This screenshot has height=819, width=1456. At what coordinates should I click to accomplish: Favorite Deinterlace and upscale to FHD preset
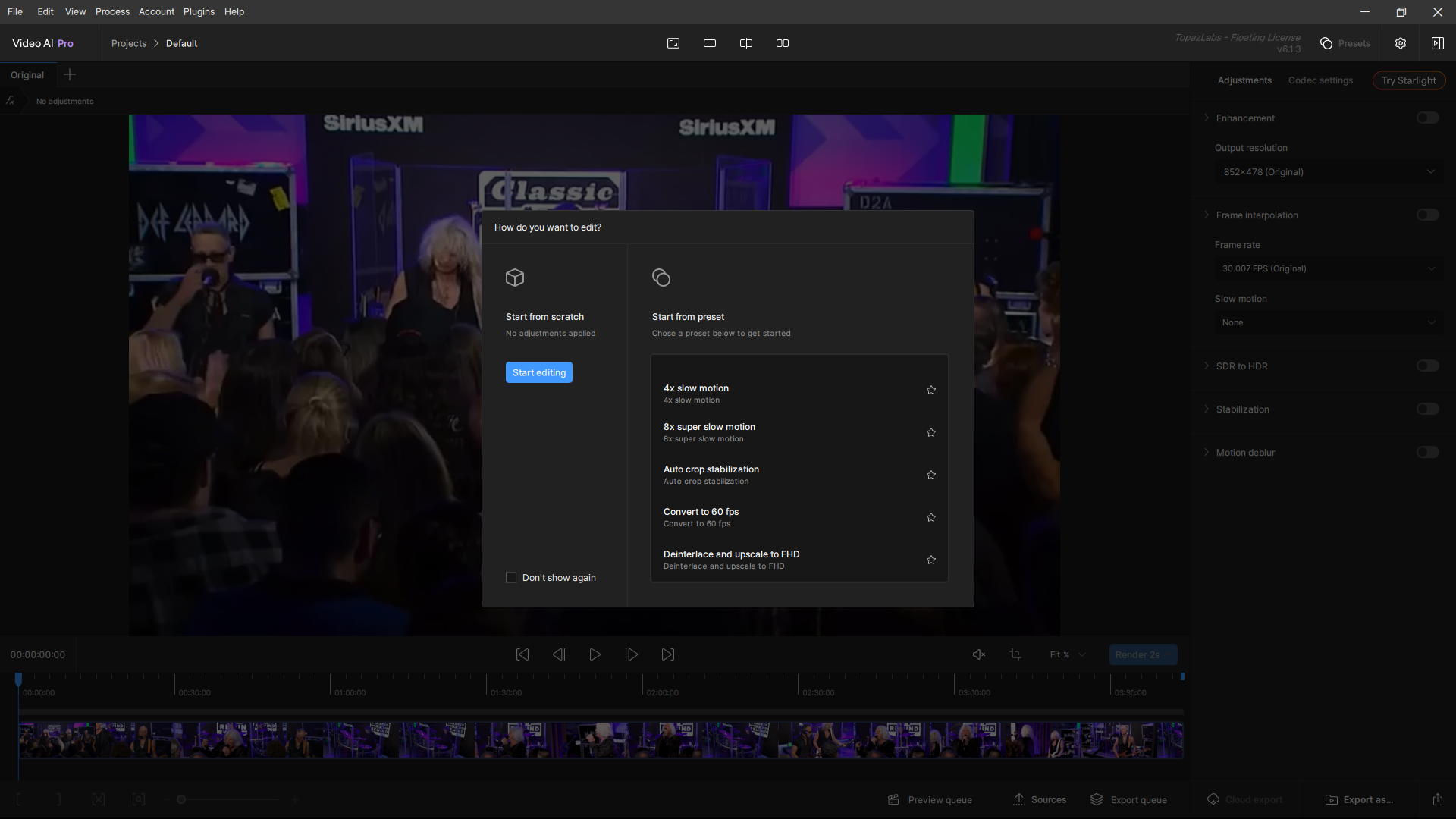pyautogui.click(x=931, y=560)
